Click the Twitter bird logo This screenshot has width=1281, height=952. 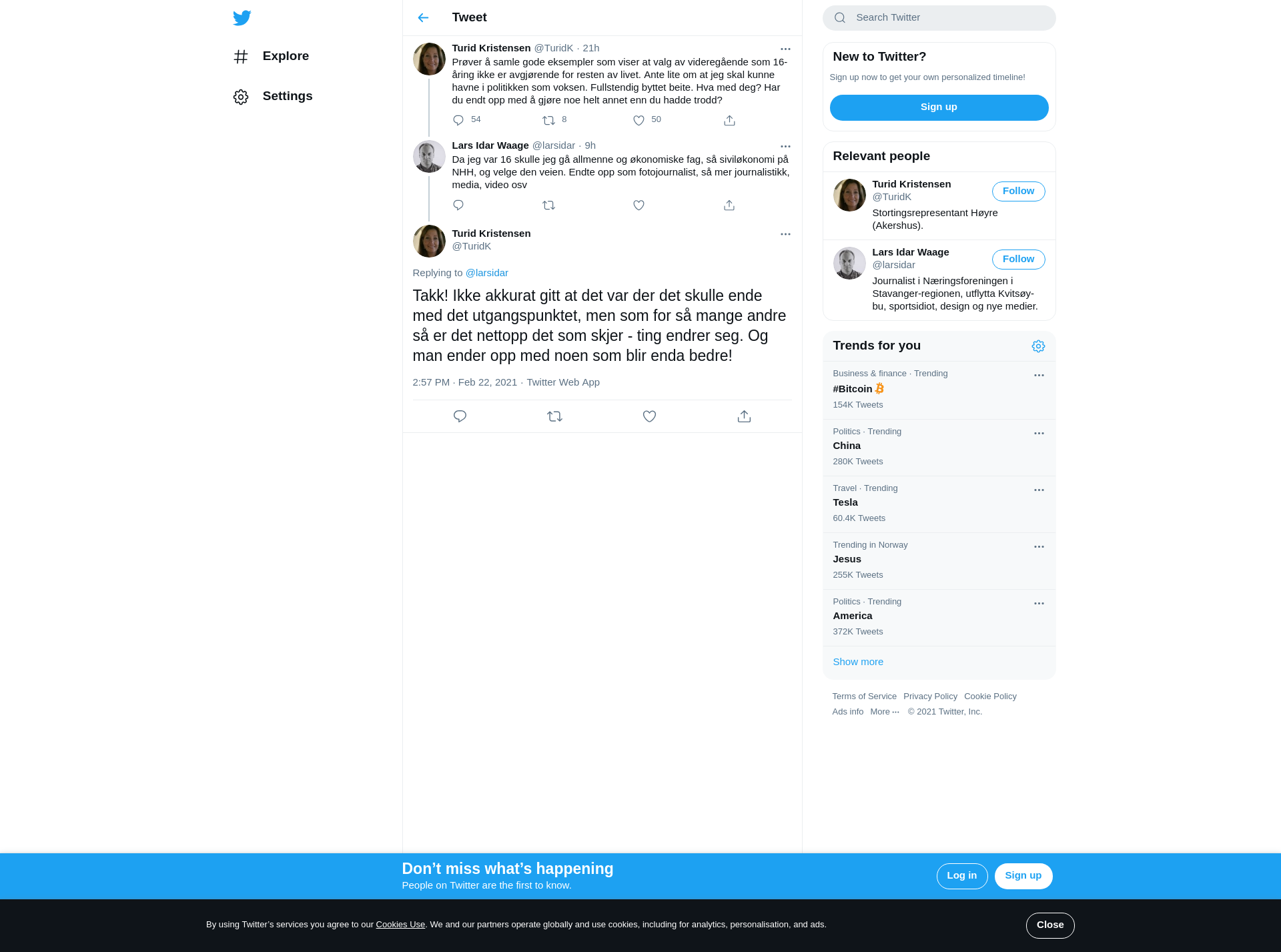242,17
